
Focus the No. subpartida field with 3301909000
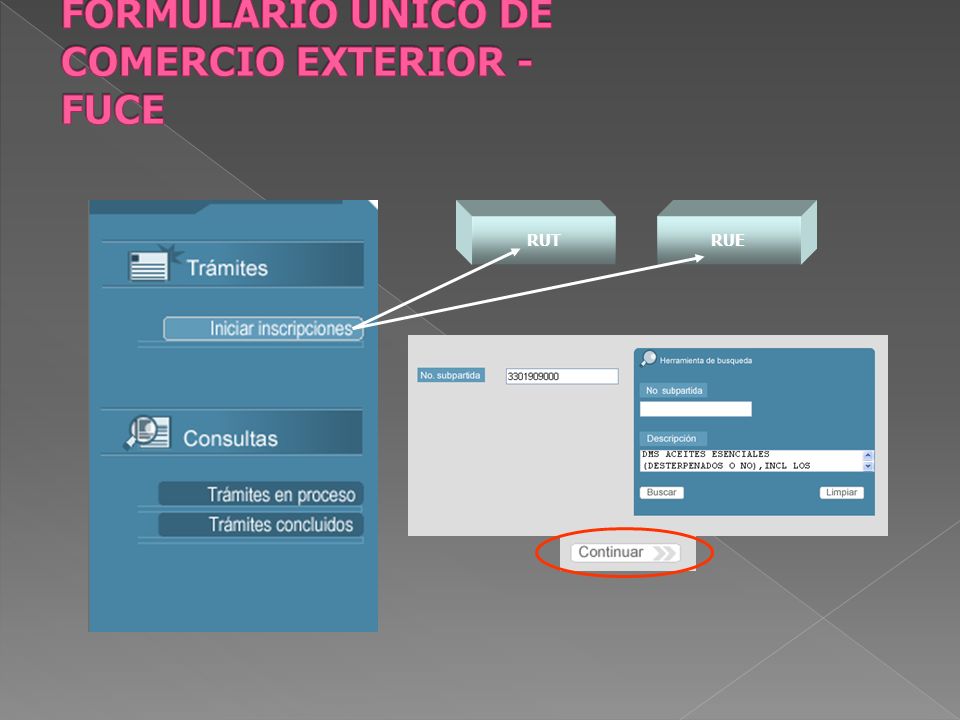(x=562, y=376)
